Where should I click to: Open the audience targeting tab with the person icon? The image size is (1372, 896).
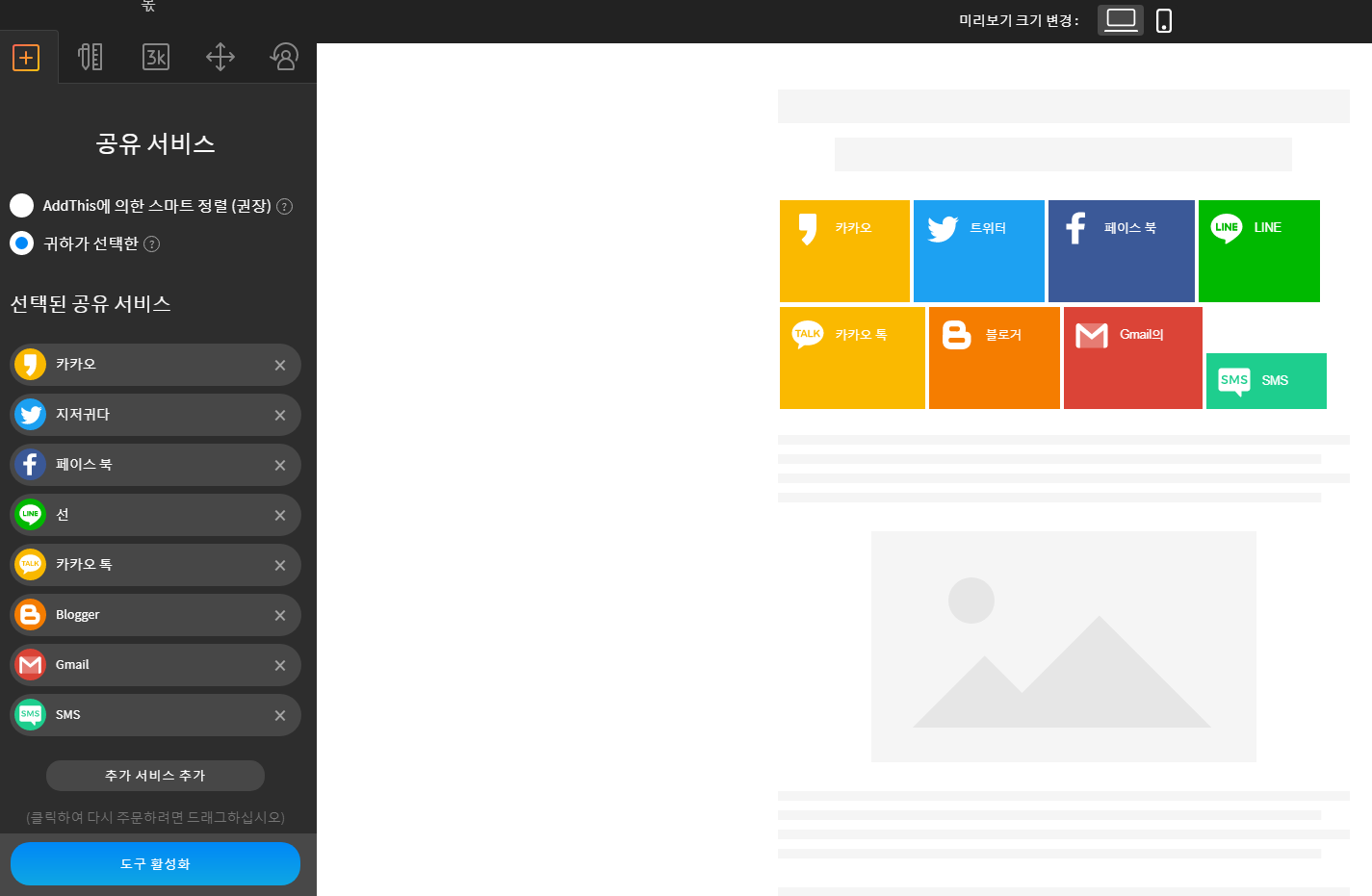coord(284,57)
